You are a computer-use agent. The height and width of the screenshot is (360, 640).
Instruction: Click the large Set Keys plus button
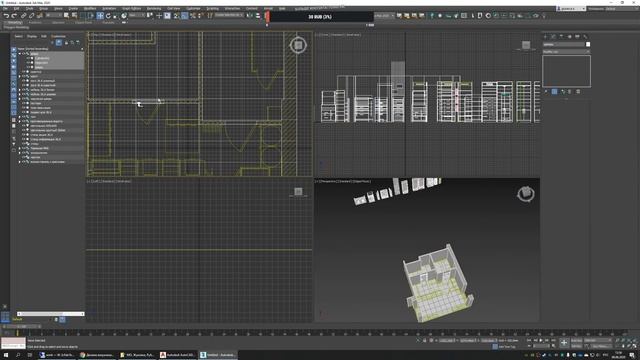pos(564,343)
